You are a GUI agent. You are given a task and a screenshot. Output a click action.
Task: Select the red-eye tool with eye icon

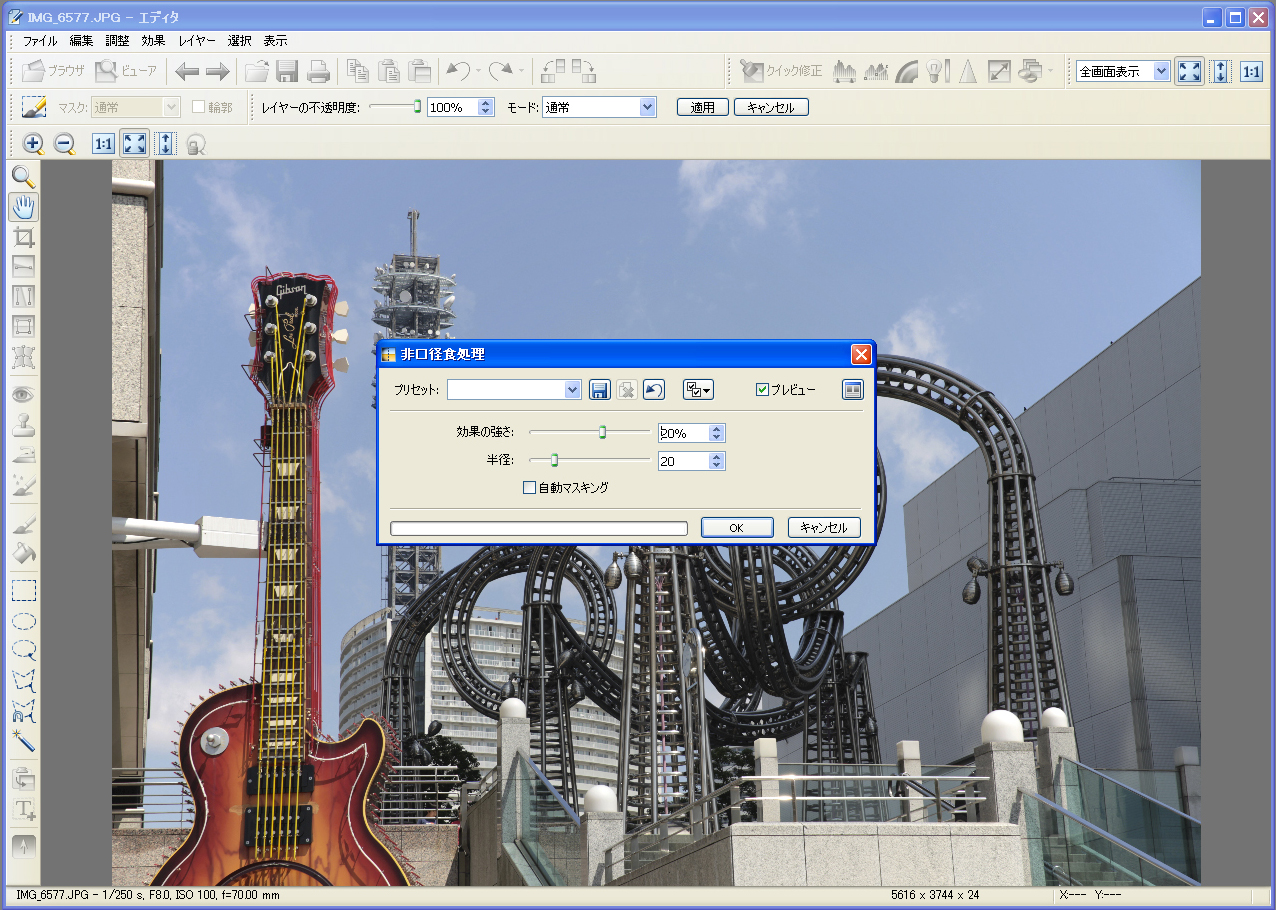(24, 395)
